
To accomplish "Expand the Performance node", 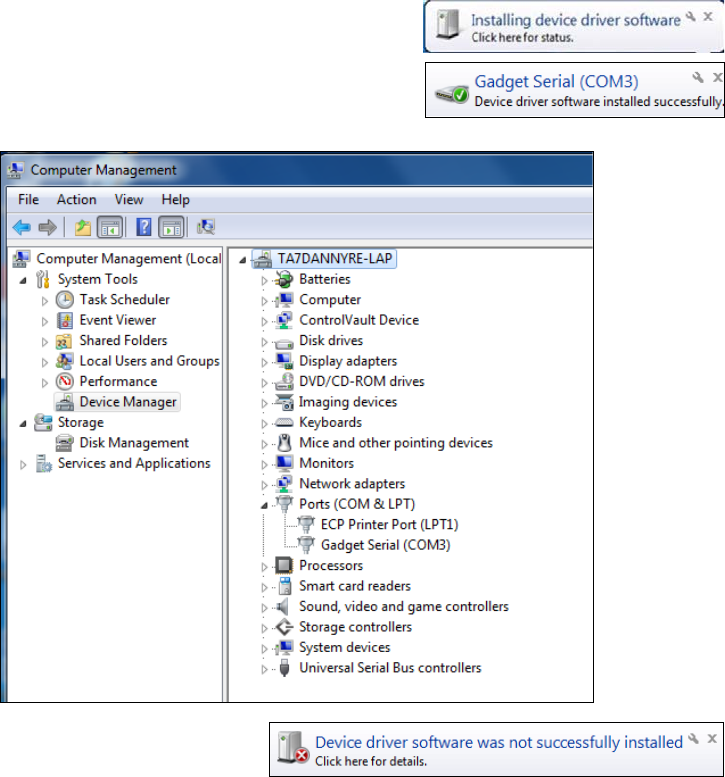I will (45, 383).
